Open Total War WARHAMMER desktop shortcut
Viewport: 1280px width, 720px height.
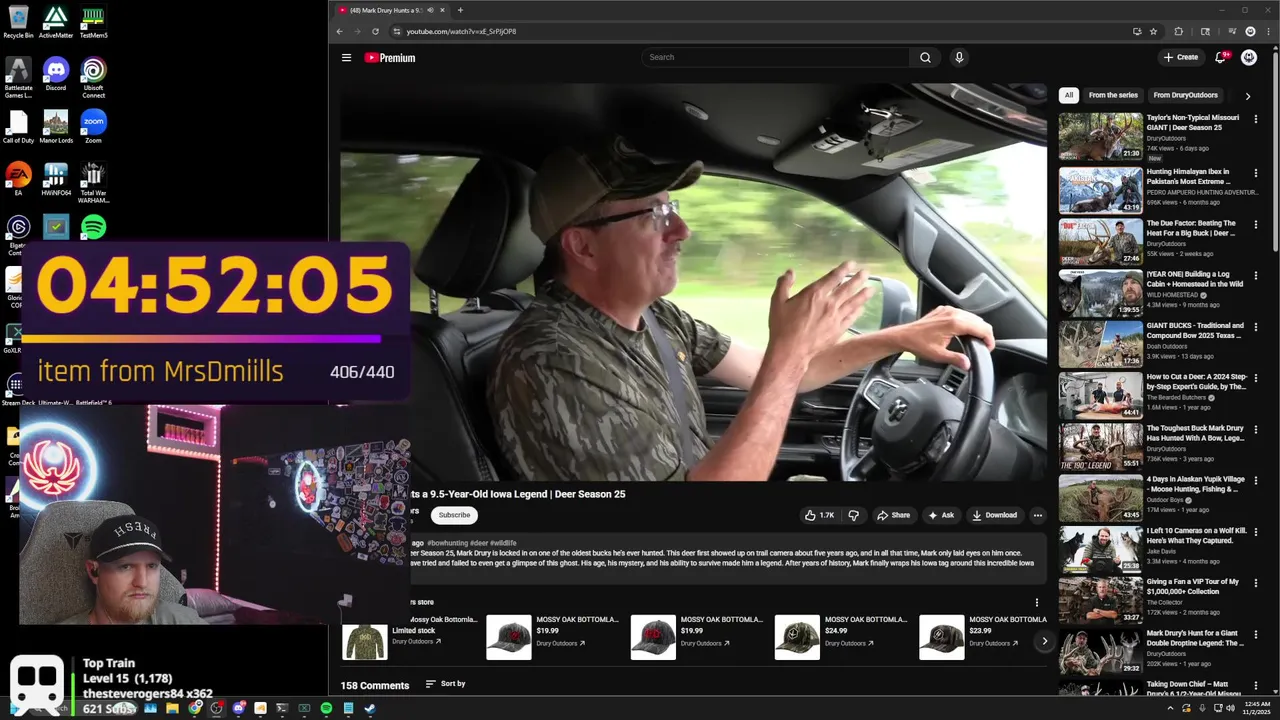pos(93,183)
